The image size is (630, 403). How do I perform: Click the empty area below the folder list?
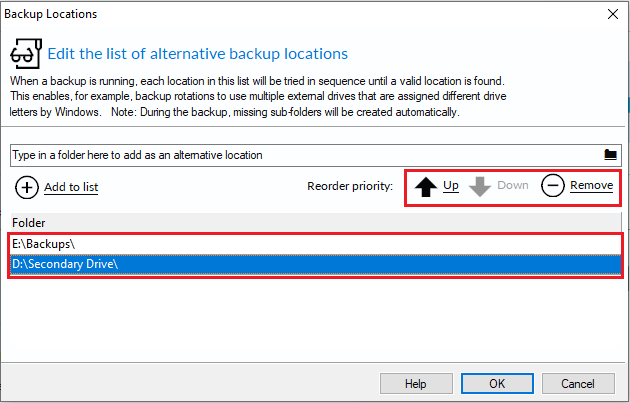tap(316, 319)
